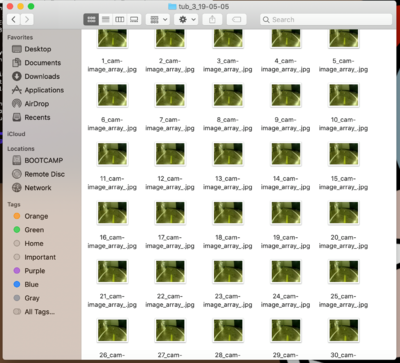Switch to icon view
Viewport: 400px width, 363px height.
91,20
